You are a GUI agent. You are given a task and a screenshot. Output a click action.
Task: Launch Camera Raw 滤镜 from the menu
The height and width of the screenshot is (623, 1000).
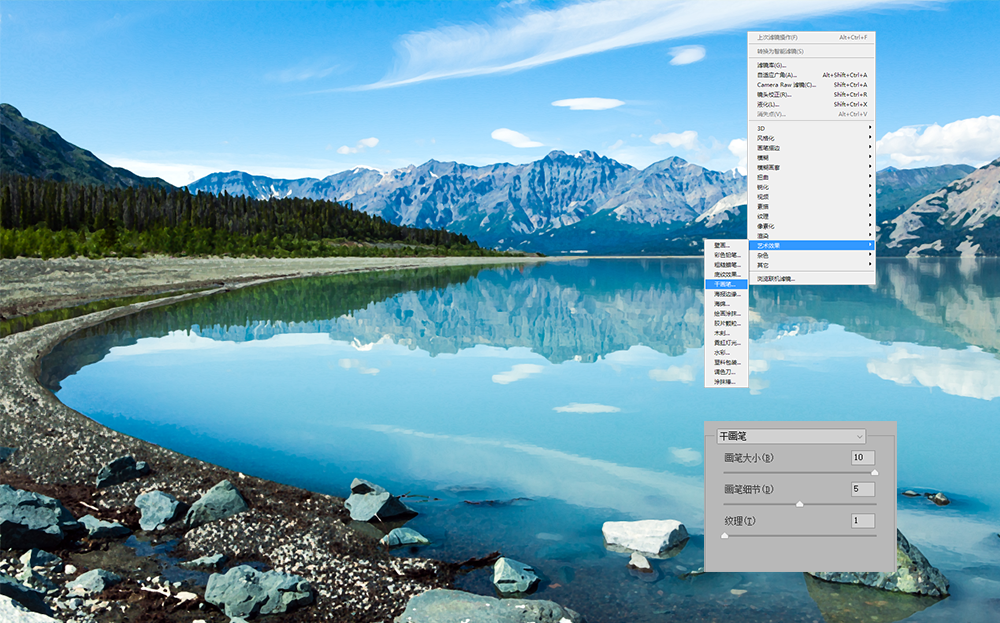[x=786, y=85]
